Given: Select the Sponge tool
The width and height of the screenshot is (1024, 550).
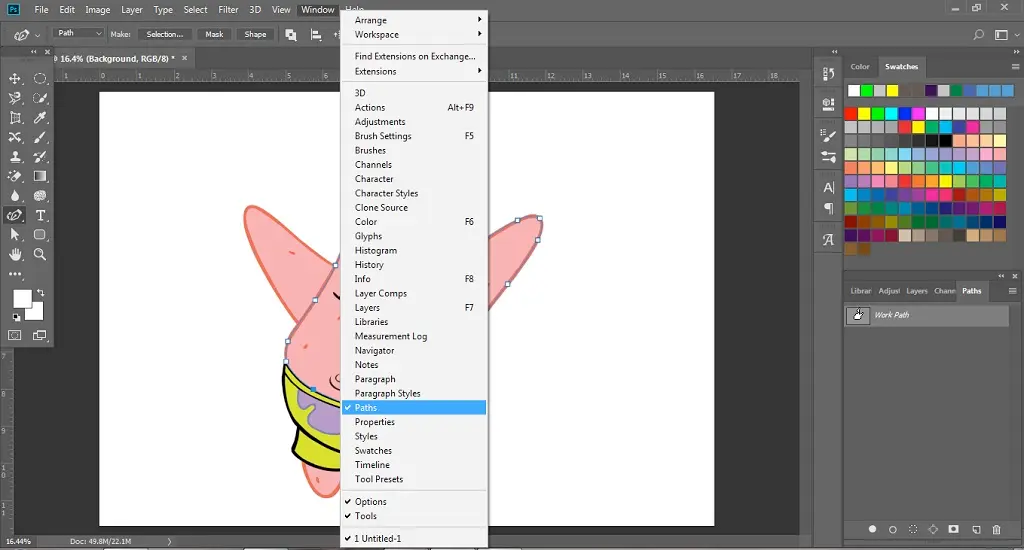Looking at the screenshot, I should [x=40, y=196].
